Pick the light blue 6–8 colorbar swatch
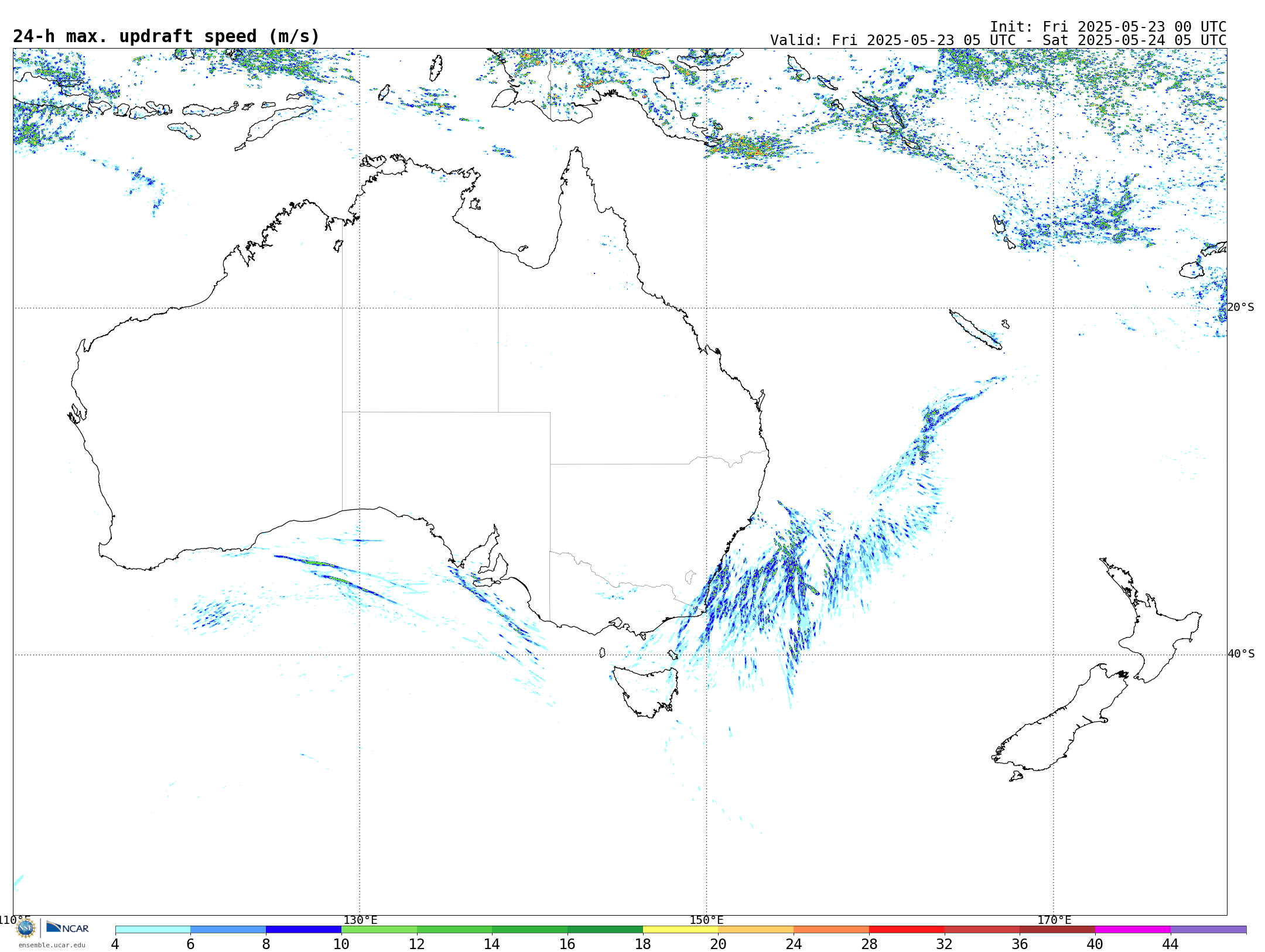Screen dimensions: 1265x952 click(x=228, y=930)
